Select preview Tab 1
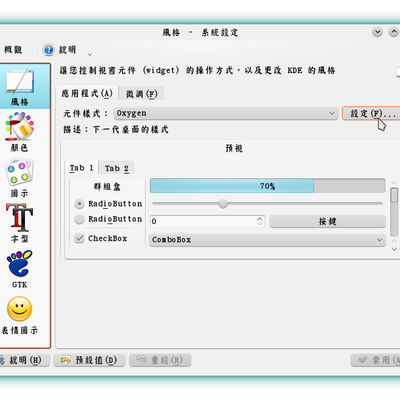This screenshot has width=400, height=400. pyautogui.click(x=82, y=168)
